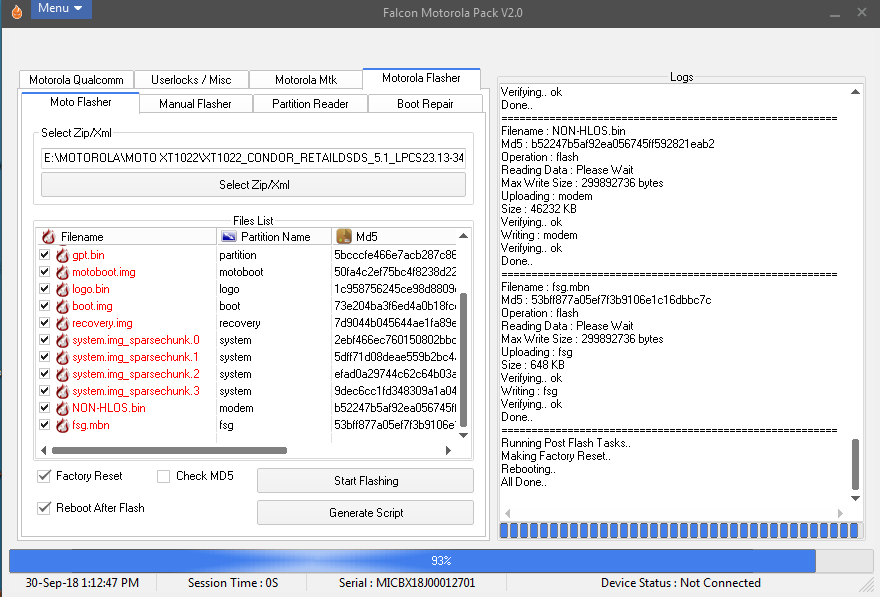Click the Start Flashing button
The width and height of the screenshot is (880, 597).
(365, 481)
